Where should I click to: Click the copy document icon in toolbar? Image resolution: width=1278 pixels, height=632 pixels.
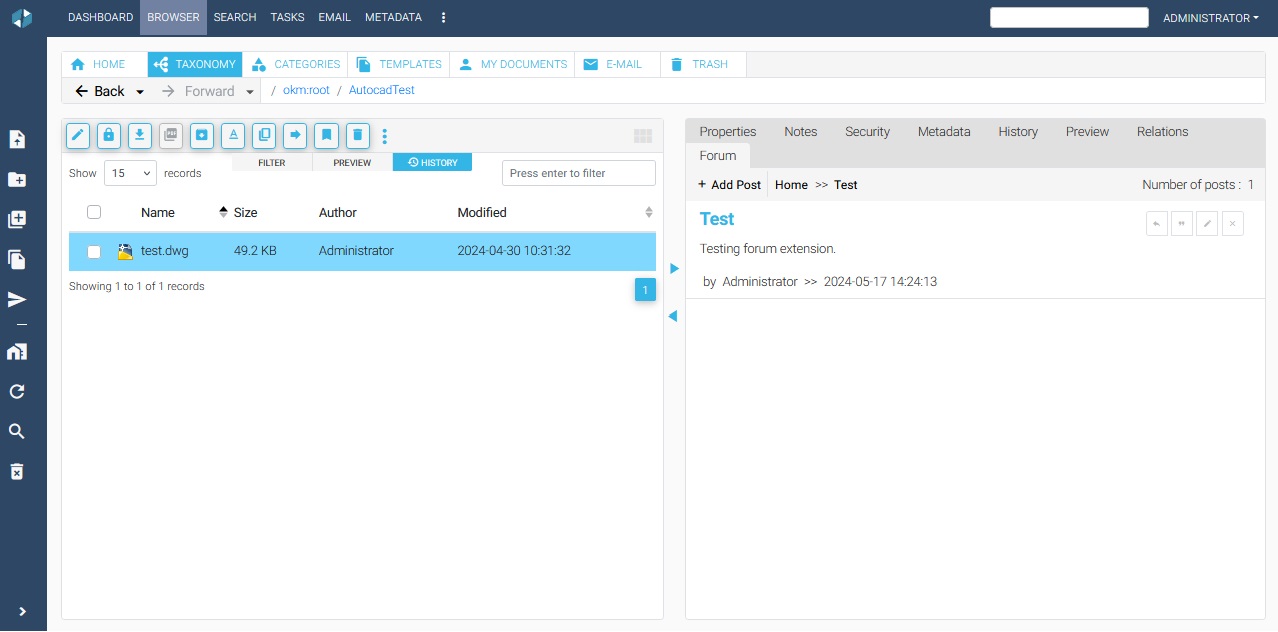264,135
